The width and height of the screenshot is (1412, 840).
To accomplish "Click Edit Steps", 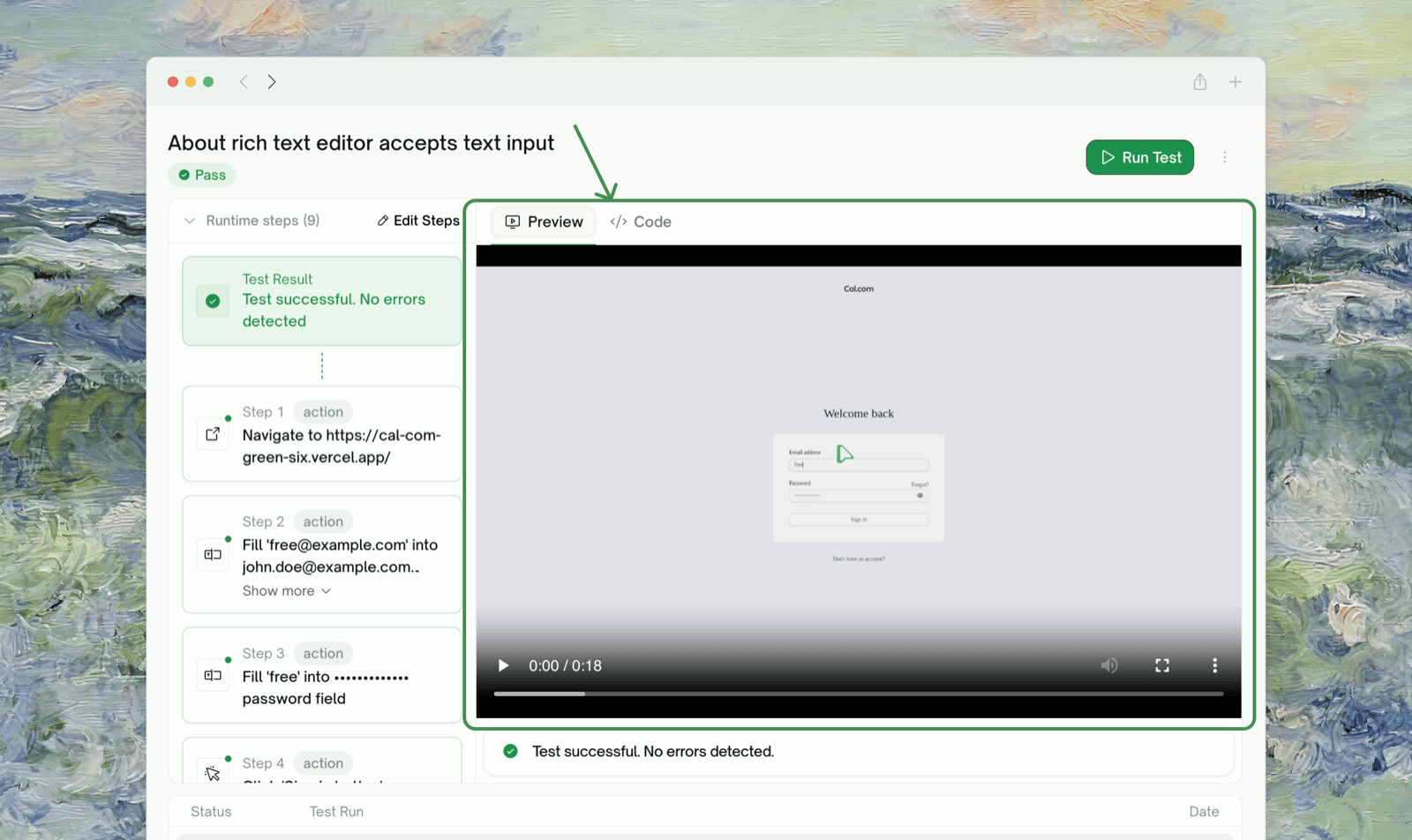I will [x=418, y=221].
